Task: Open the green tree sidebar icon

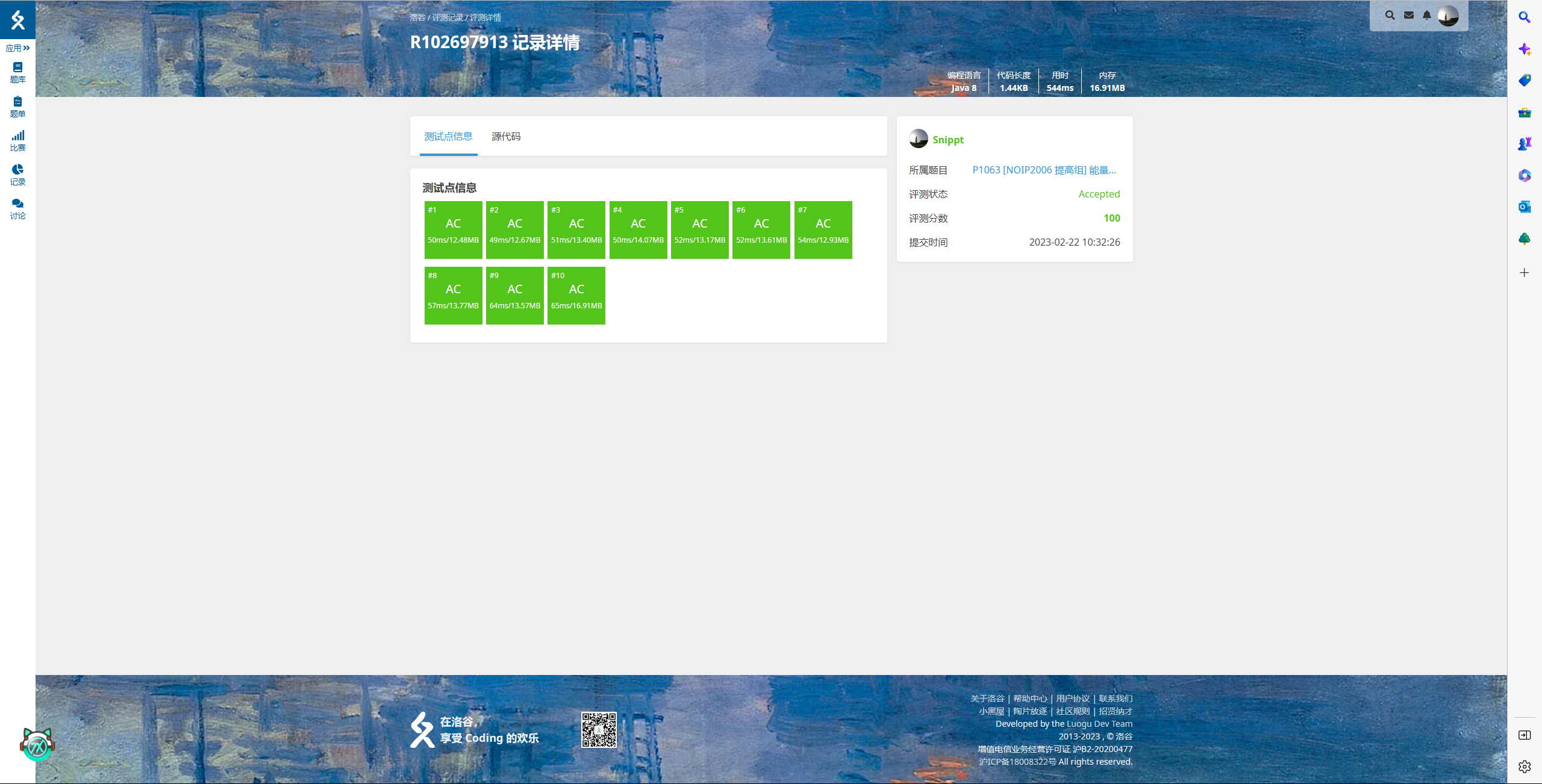Action: click(1525, 238)
